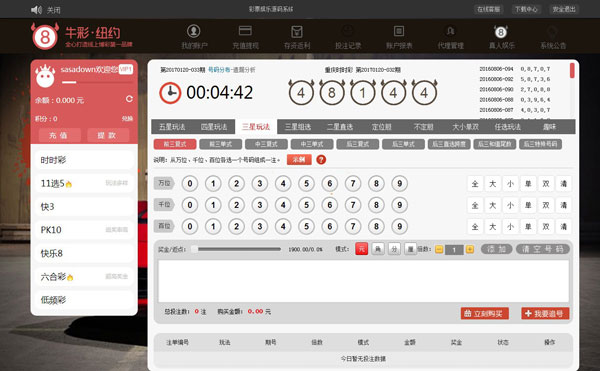Select 厘 currency mode

click(x=410, y=249)
